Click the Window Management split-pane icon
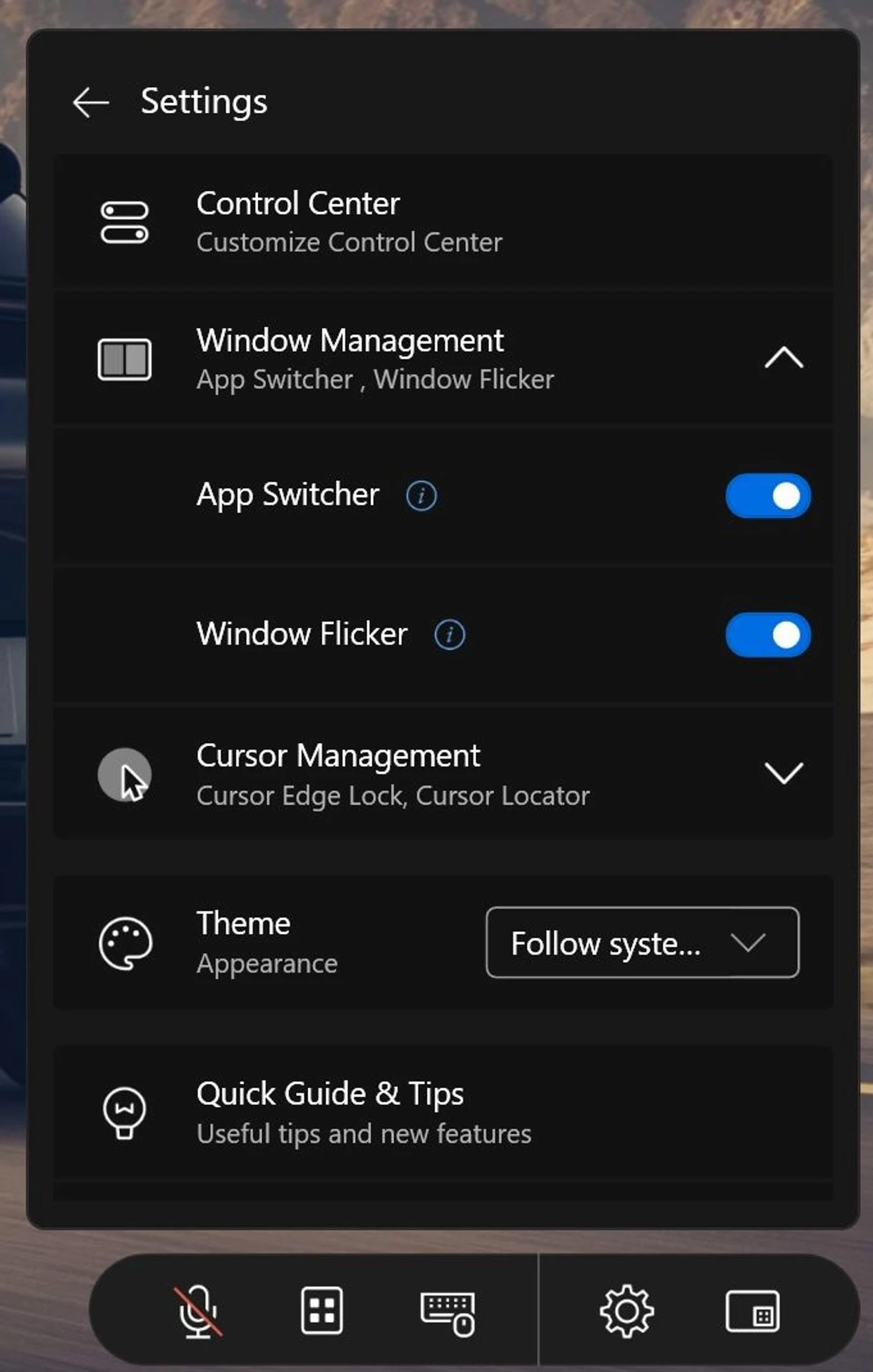873x1372 pixels. [x=124, y=359]
